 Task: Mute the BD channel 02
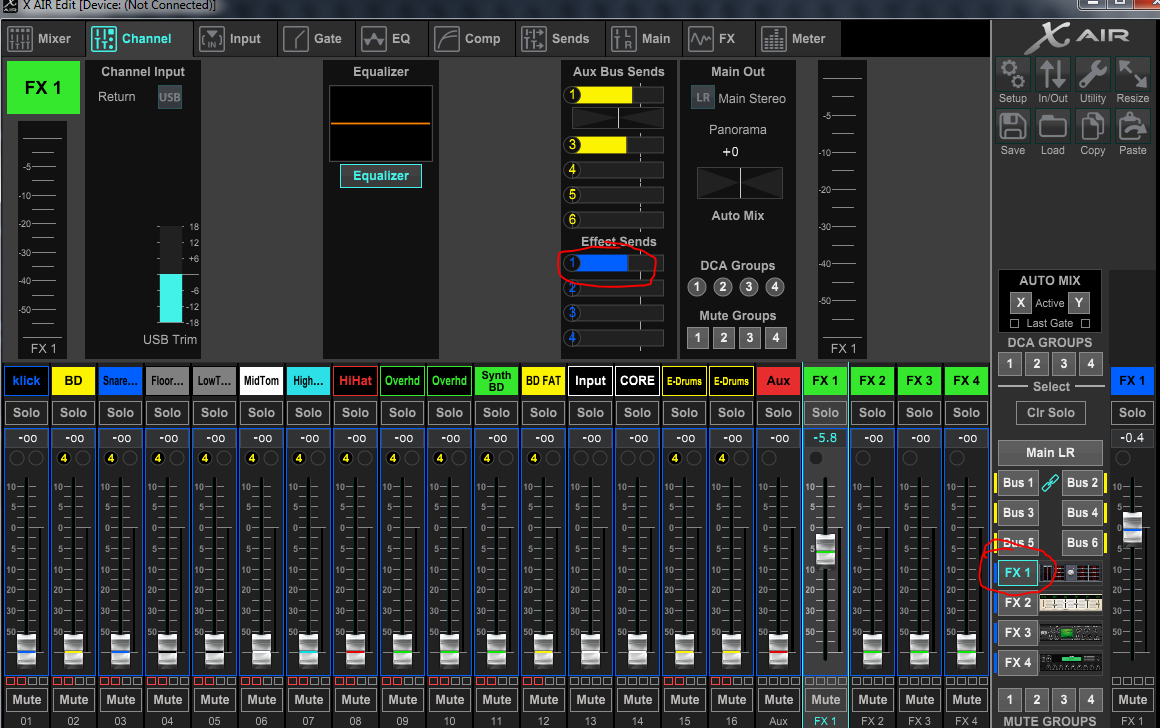(74, 700)
